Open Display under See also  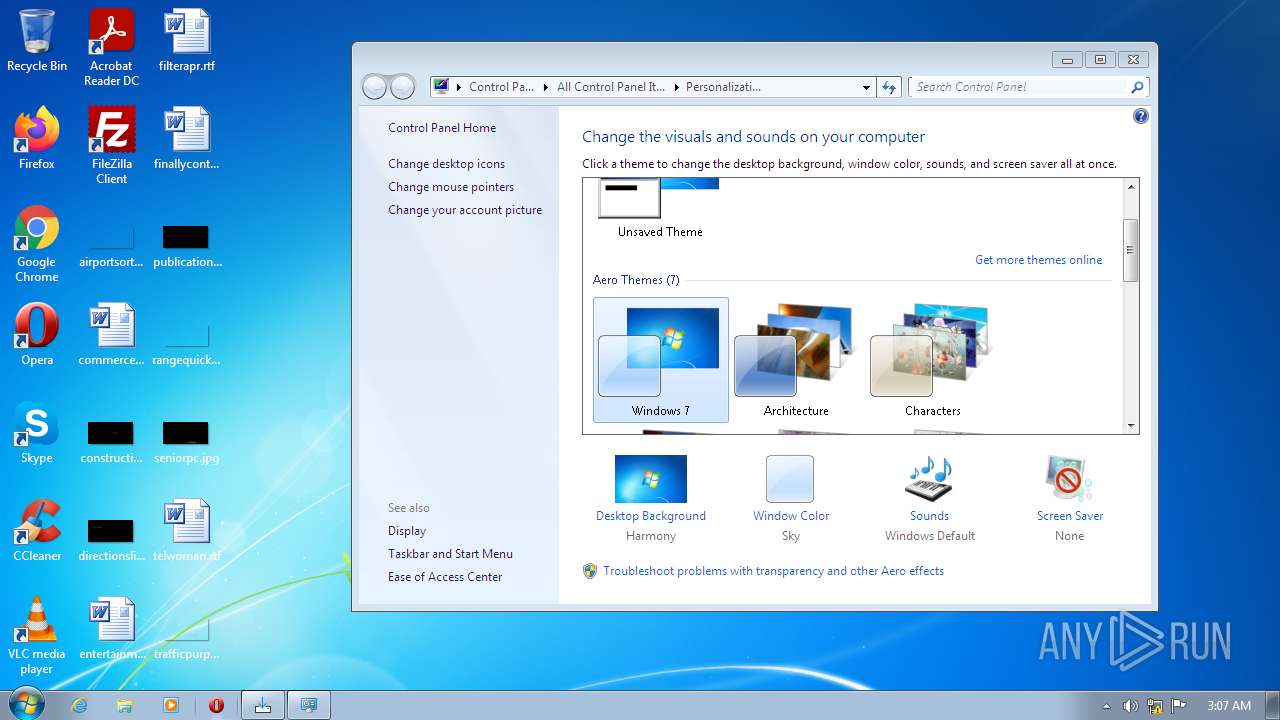tap(407, 531)
